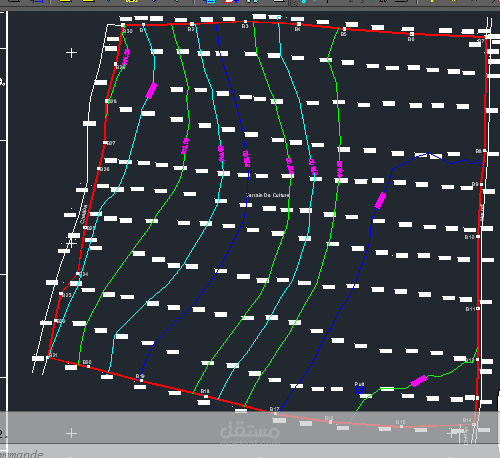Click boundary point label B17
500x458 pixels.
tap(274, 409)
